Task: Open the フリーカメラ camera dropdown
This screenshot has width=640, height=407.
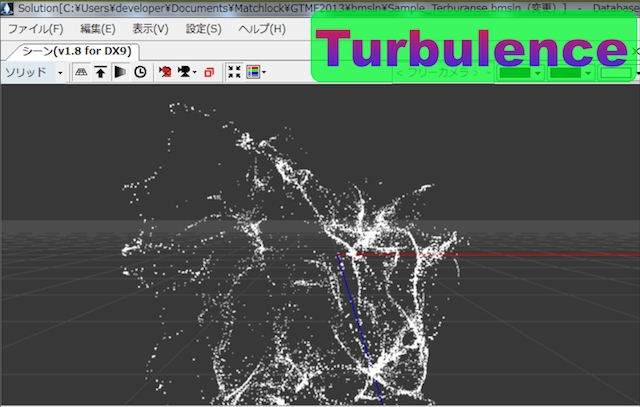Action: point(443,73)
